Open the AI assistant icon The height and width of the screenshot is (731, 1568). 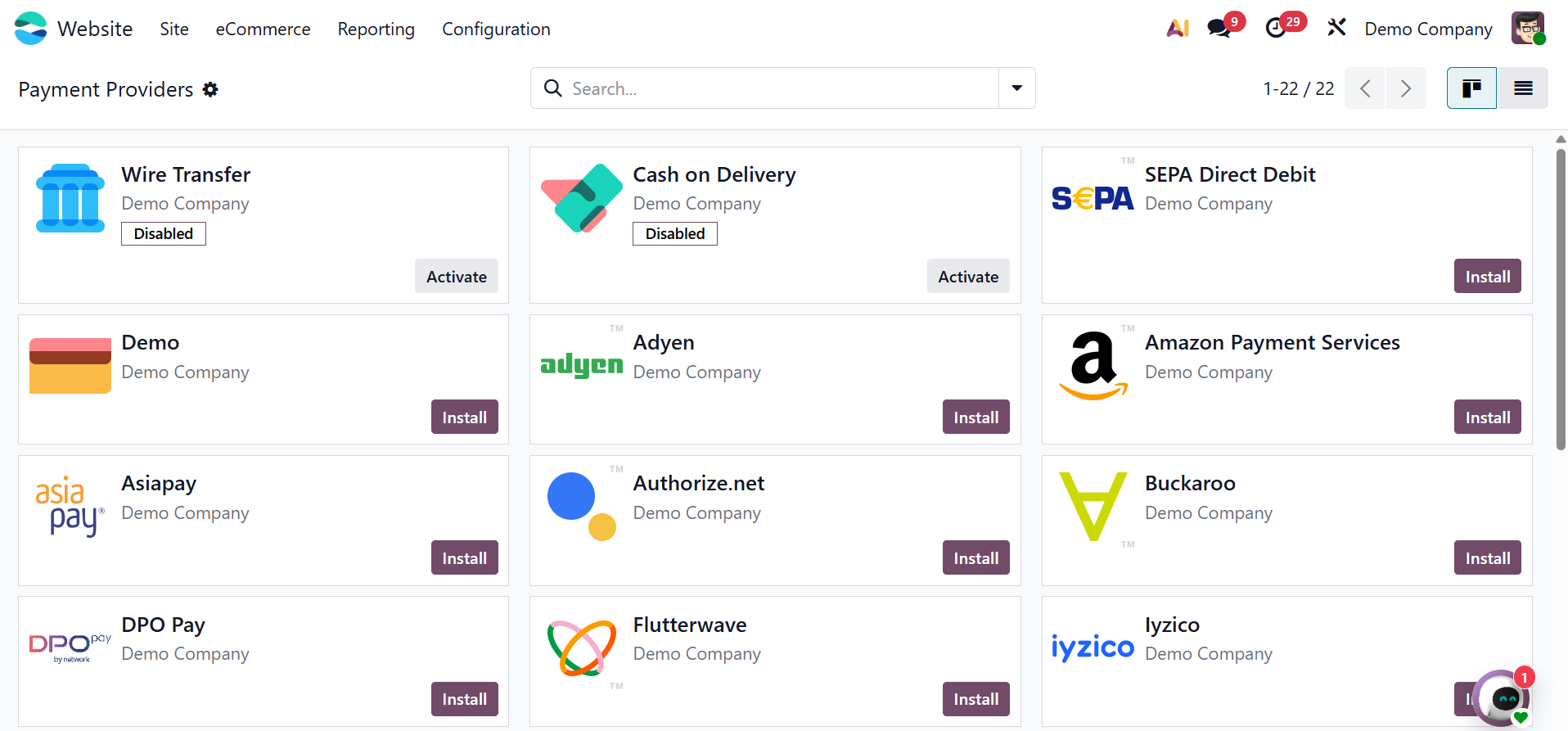1177,29
